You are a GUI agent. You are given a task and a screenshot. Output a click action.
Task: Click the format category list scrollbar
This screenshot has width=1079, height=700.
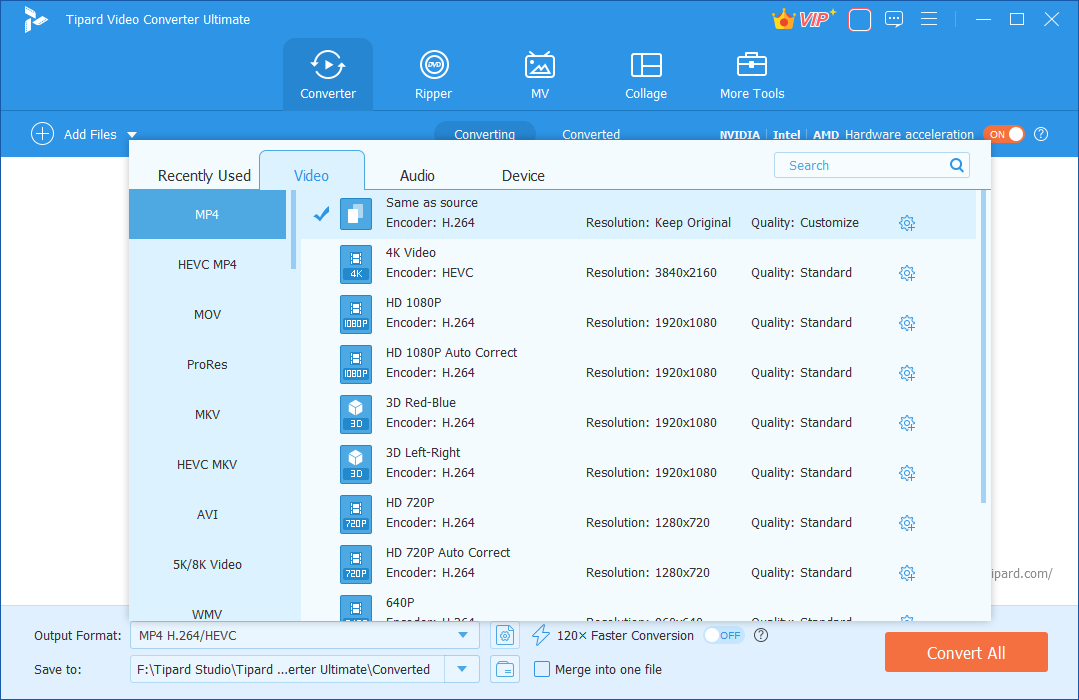[293, 230]
